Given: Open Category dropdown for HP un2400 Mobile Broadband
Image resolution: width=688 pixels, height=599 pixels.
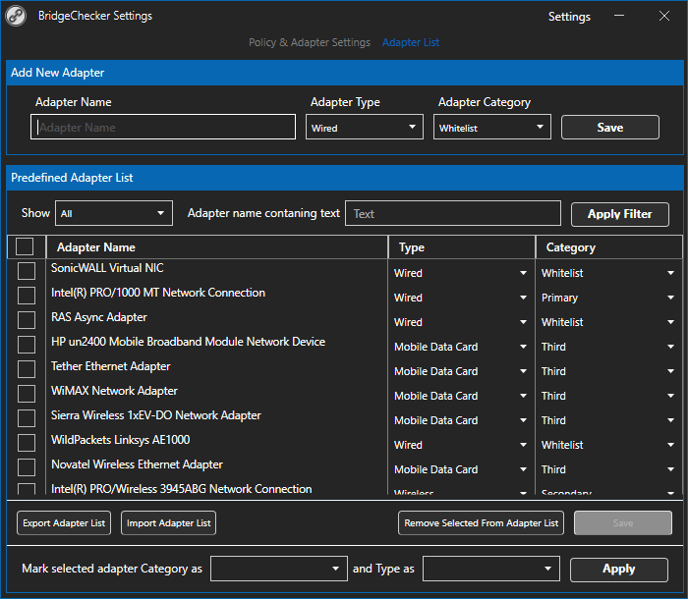Looking at the screenshot, I should tap(608, 347).
